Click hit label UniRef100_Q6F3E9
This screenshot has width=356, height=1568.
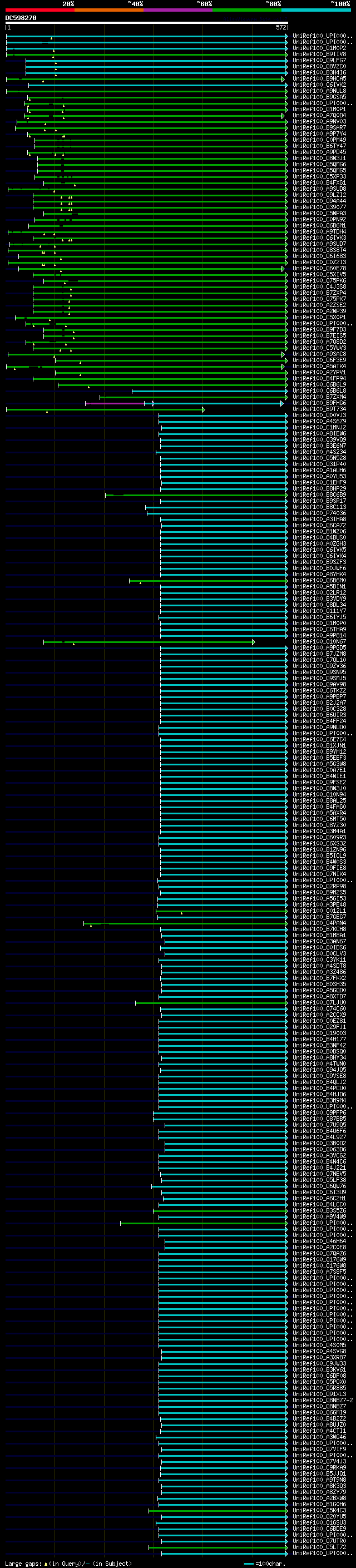click(319, 360)
